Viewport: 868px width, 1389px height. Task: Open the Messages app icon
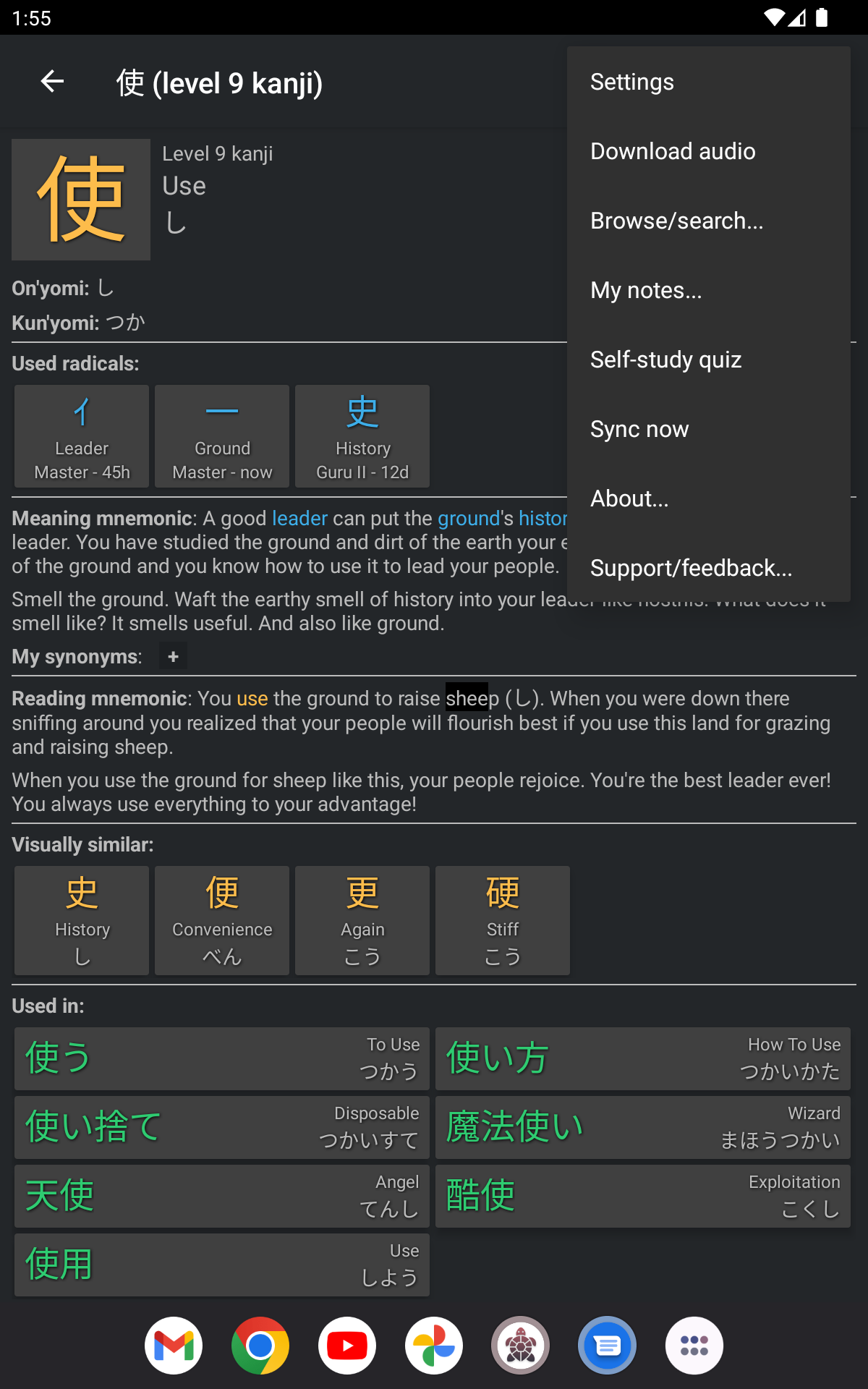(x=608, y=1346)
